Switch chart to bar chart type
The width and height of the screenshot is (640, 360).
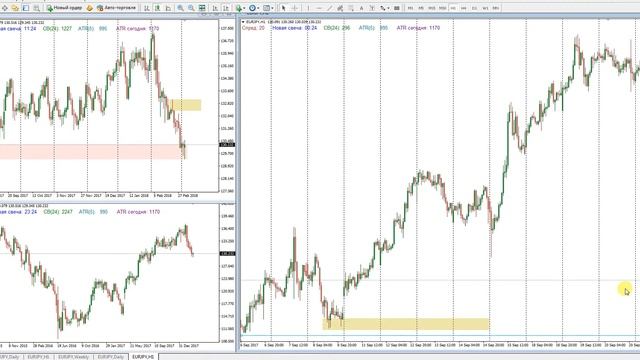pyautogui.click(x=147, y=8)
